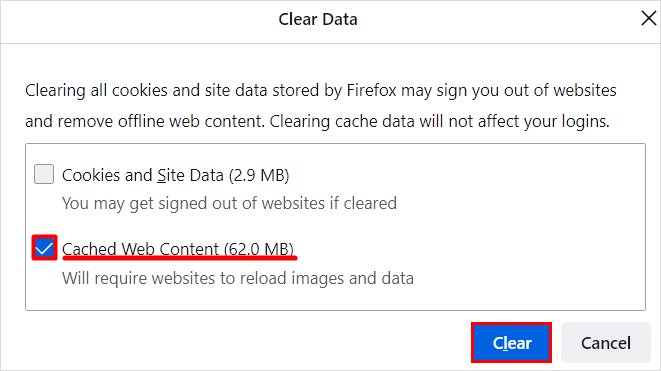
Task: Click the blue Clear button
Action: (x=511, y=343)
